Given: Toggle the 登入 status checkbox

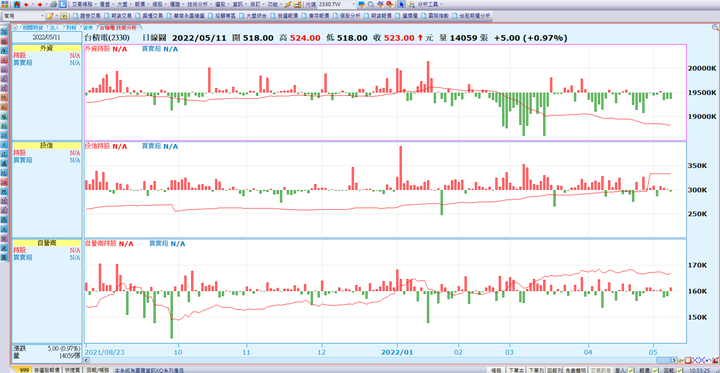Looking at the screenshot, I should pyautogui.click(x=631, y=370).
